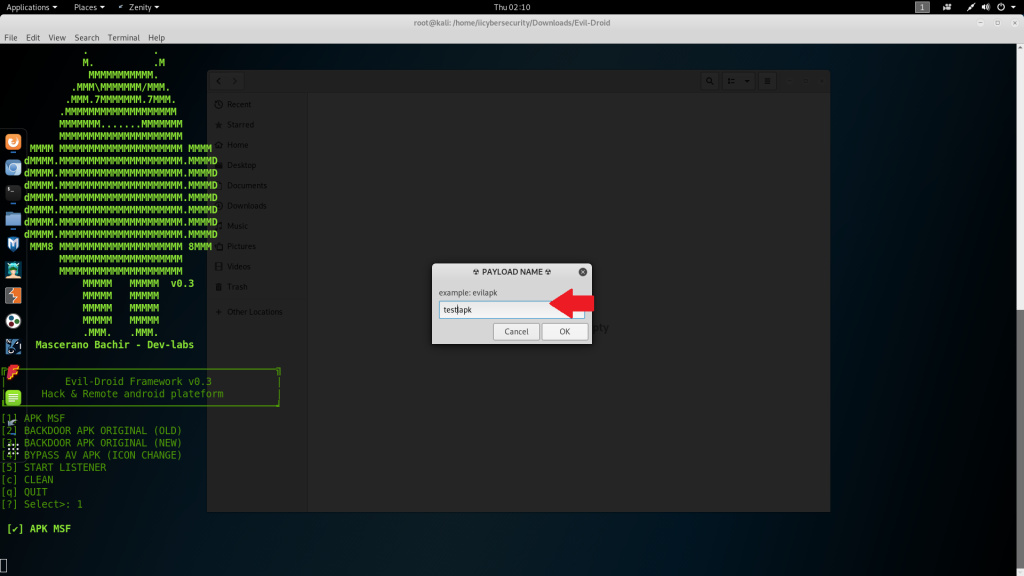Close the Payload Name dialog with X
The height and width of the screenshot is (576, 1024).
(x=581, y=271)
